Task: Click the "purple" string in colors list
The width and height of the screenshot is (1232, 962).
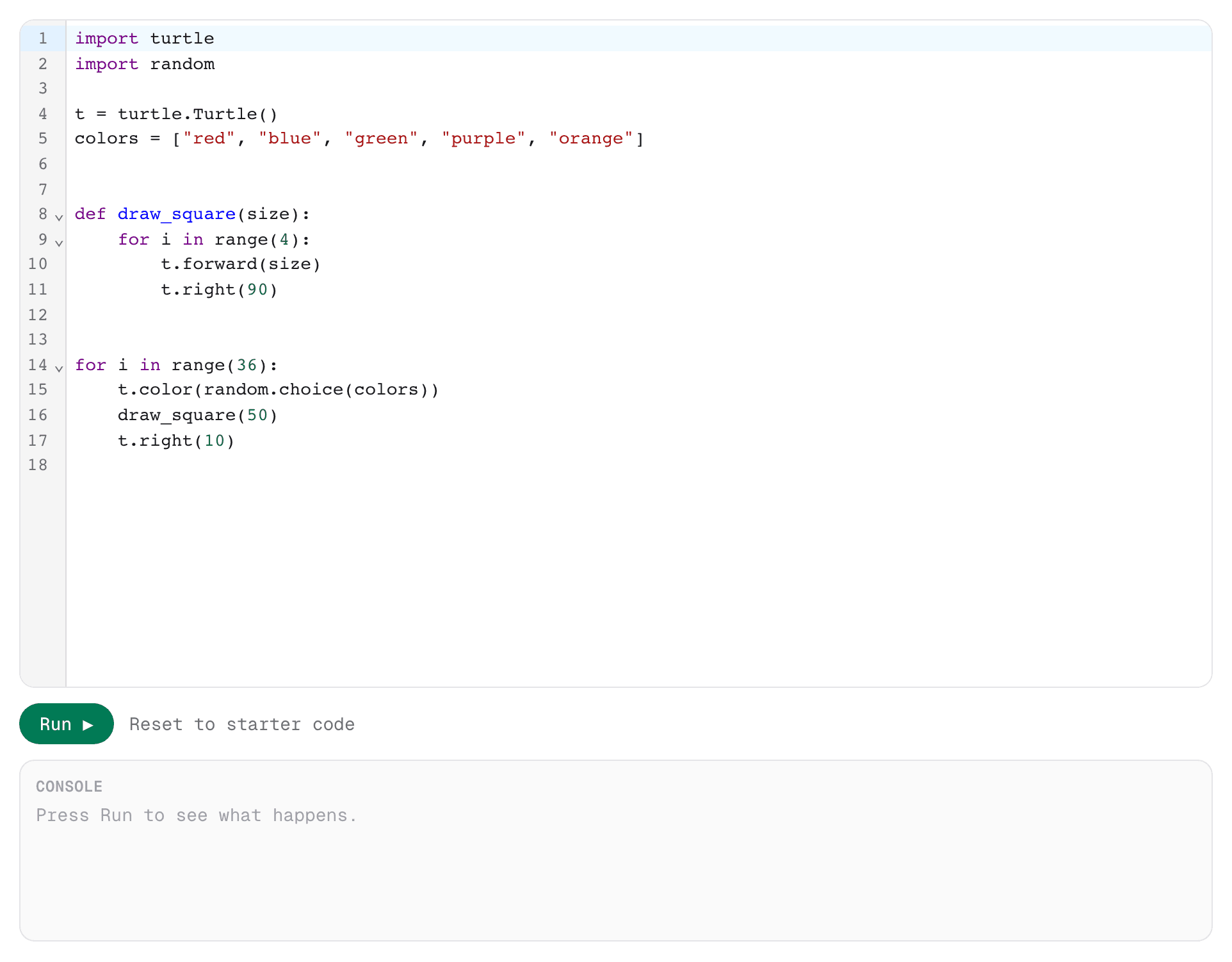Action: click(x=483, y=138)
